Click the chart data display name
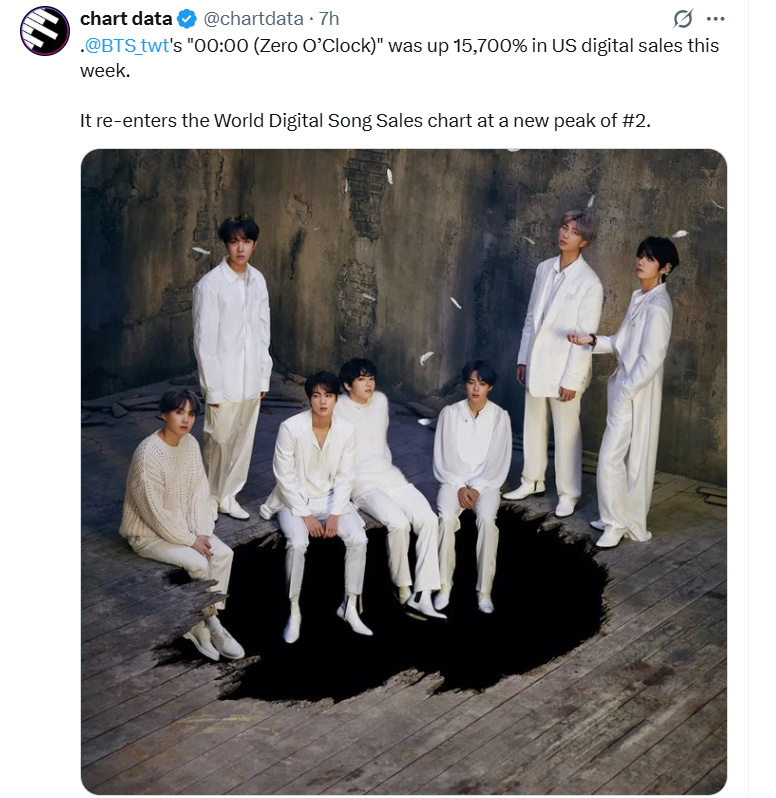This screenshot has width=776, height=798. (126, 19)
